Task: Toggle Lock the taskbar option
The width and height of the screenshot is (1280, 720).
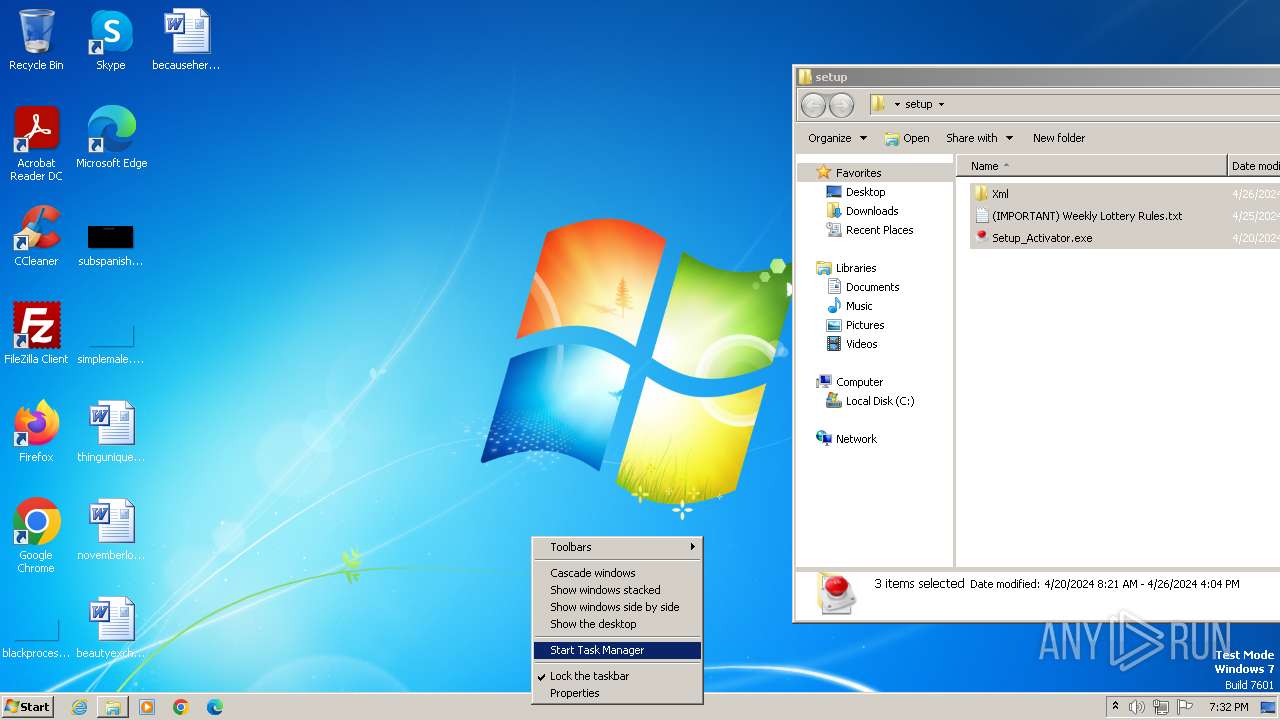Action: 616,676
